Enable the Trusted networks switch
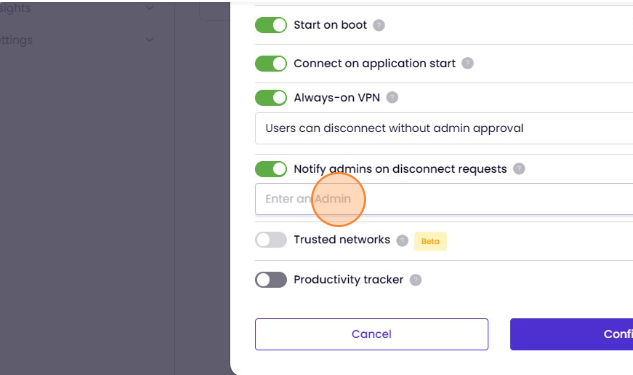 (x=271, y=240)
